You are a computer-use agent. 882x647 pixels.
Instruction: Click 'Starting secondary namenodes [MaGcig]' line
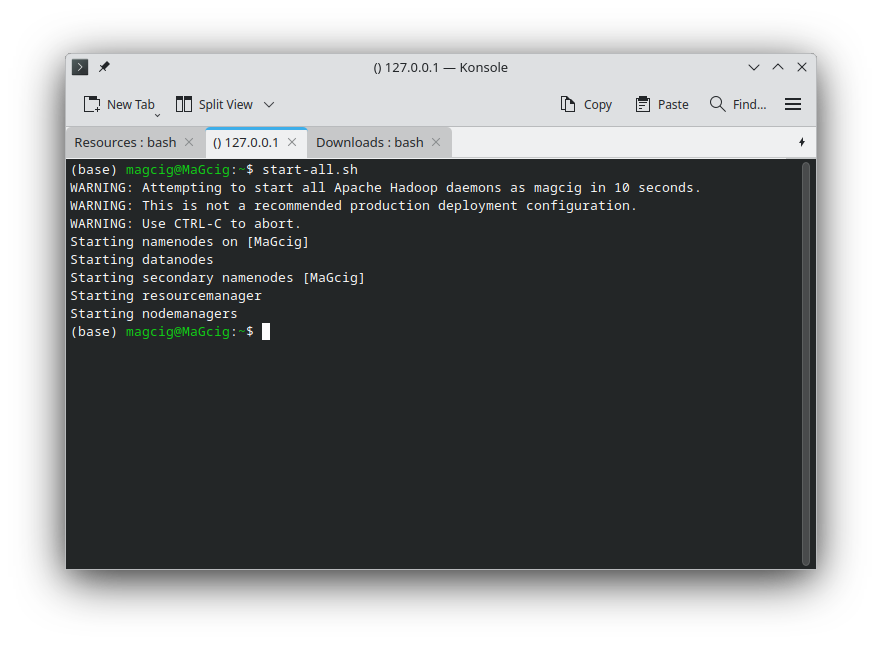(x=218, y=278)
